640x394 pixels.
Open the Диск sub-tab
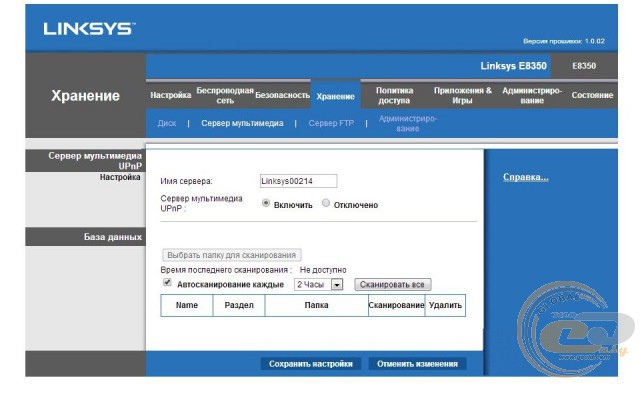tap(167, 123)
